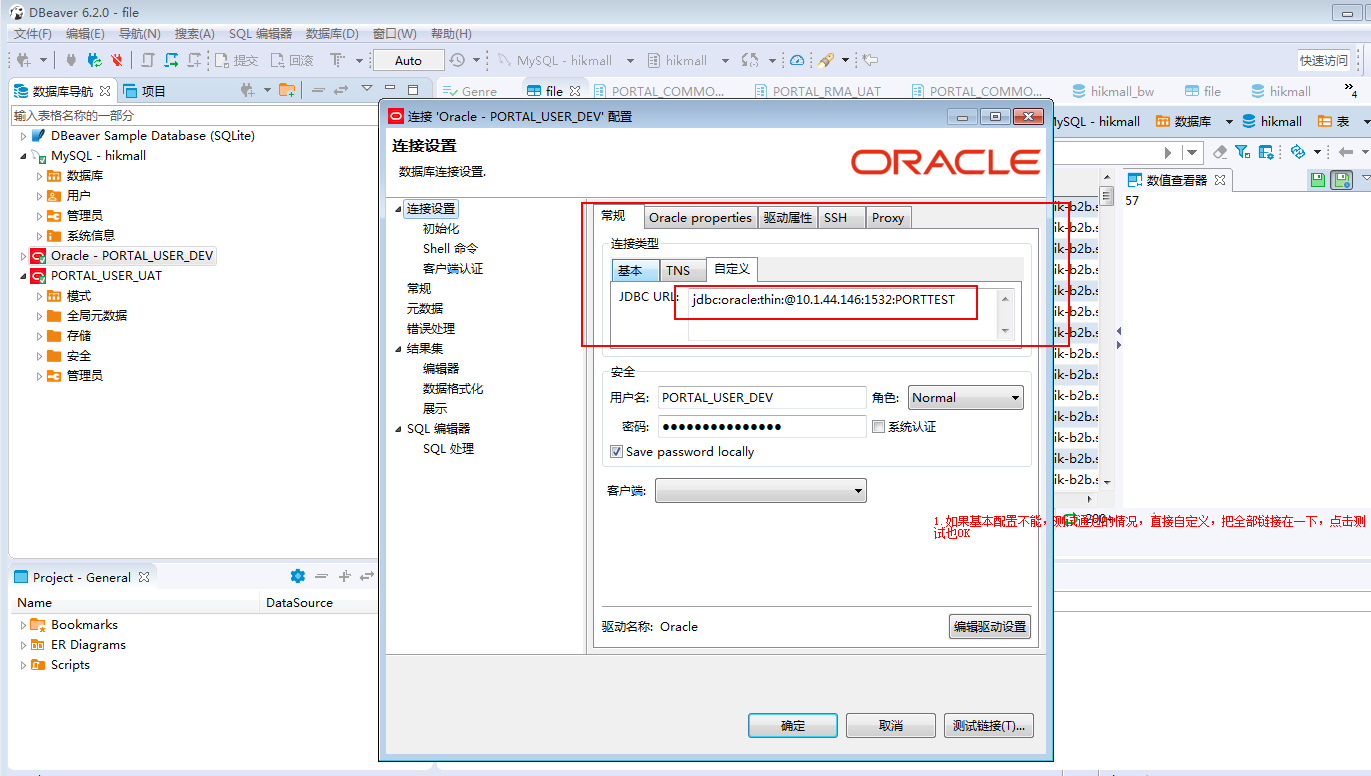Save value using green save icon in 数值查看器
Screen dimensions: 1371x776
1316,179
